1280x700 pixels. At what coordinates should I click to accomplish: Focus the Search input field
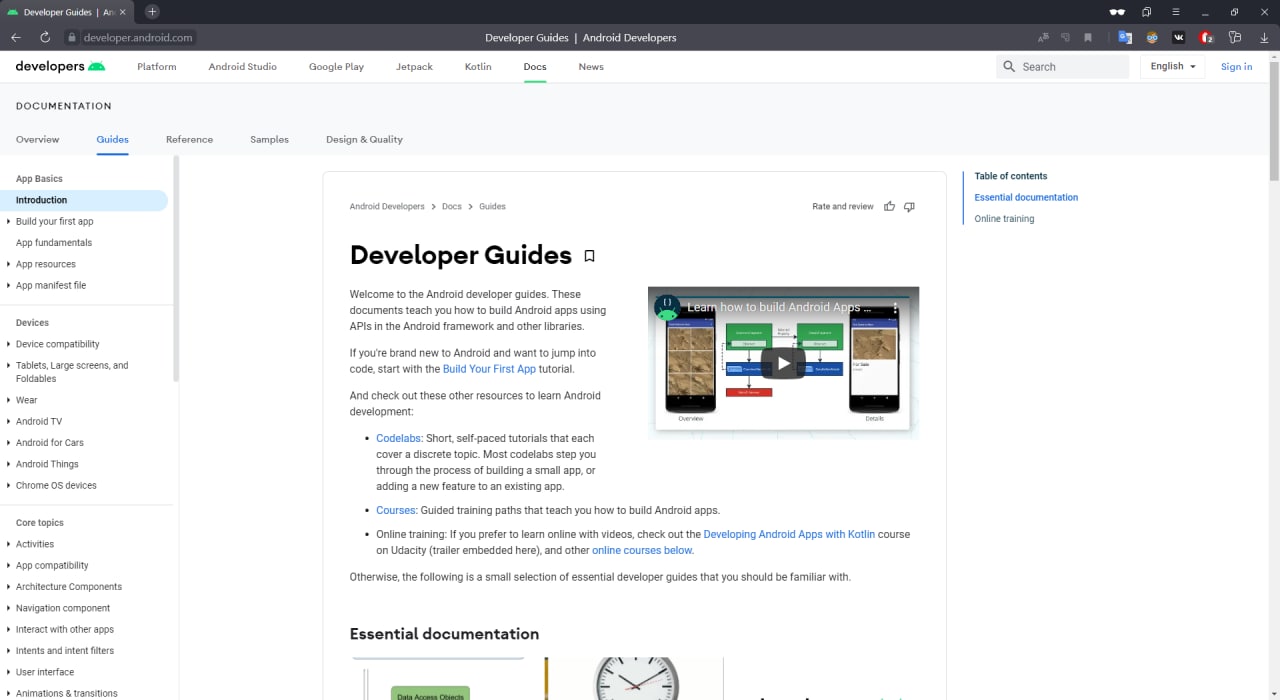pyautogui.click(x=1063, y=67)
